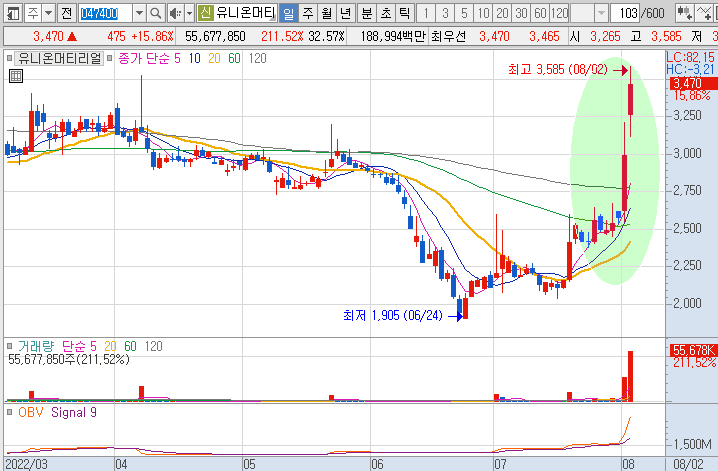Click the OBV indicator label
The image size is (718, 471).
pyautogui.click(x=31, y=412)
